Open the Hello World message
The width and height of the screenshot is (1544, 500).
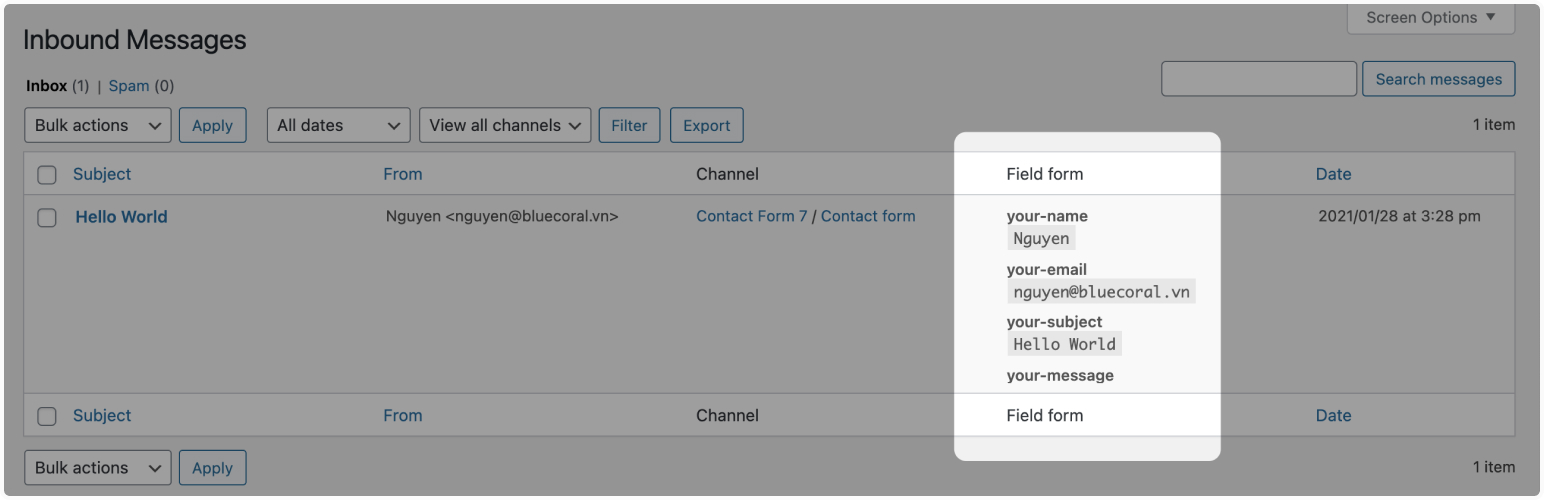coord(121,217)
